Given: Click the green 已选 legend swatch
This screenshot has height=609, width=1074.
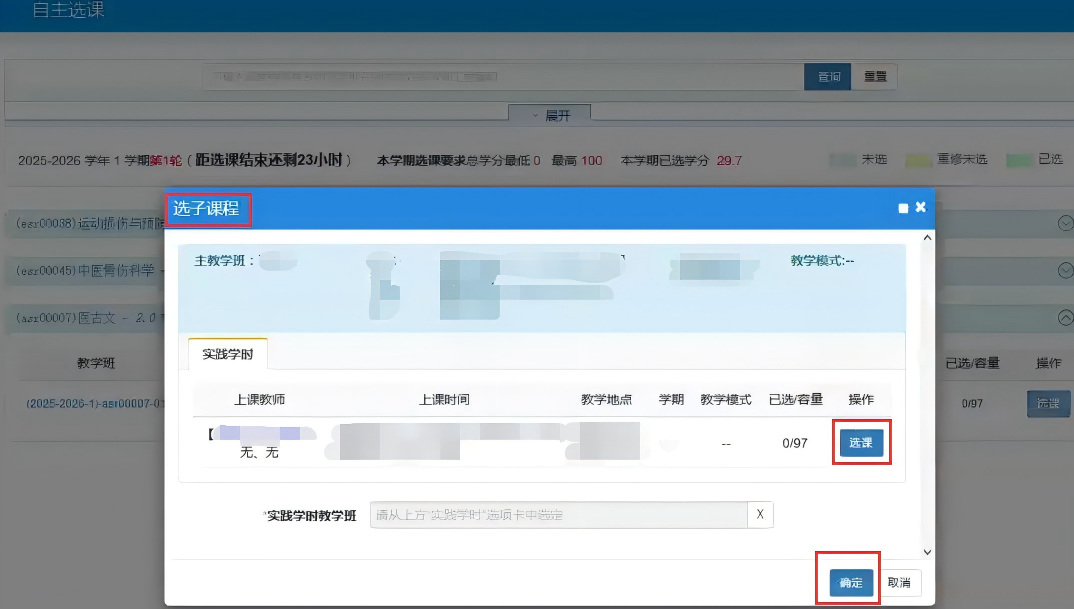Looking at the screenshot, I should point(1018,160).
